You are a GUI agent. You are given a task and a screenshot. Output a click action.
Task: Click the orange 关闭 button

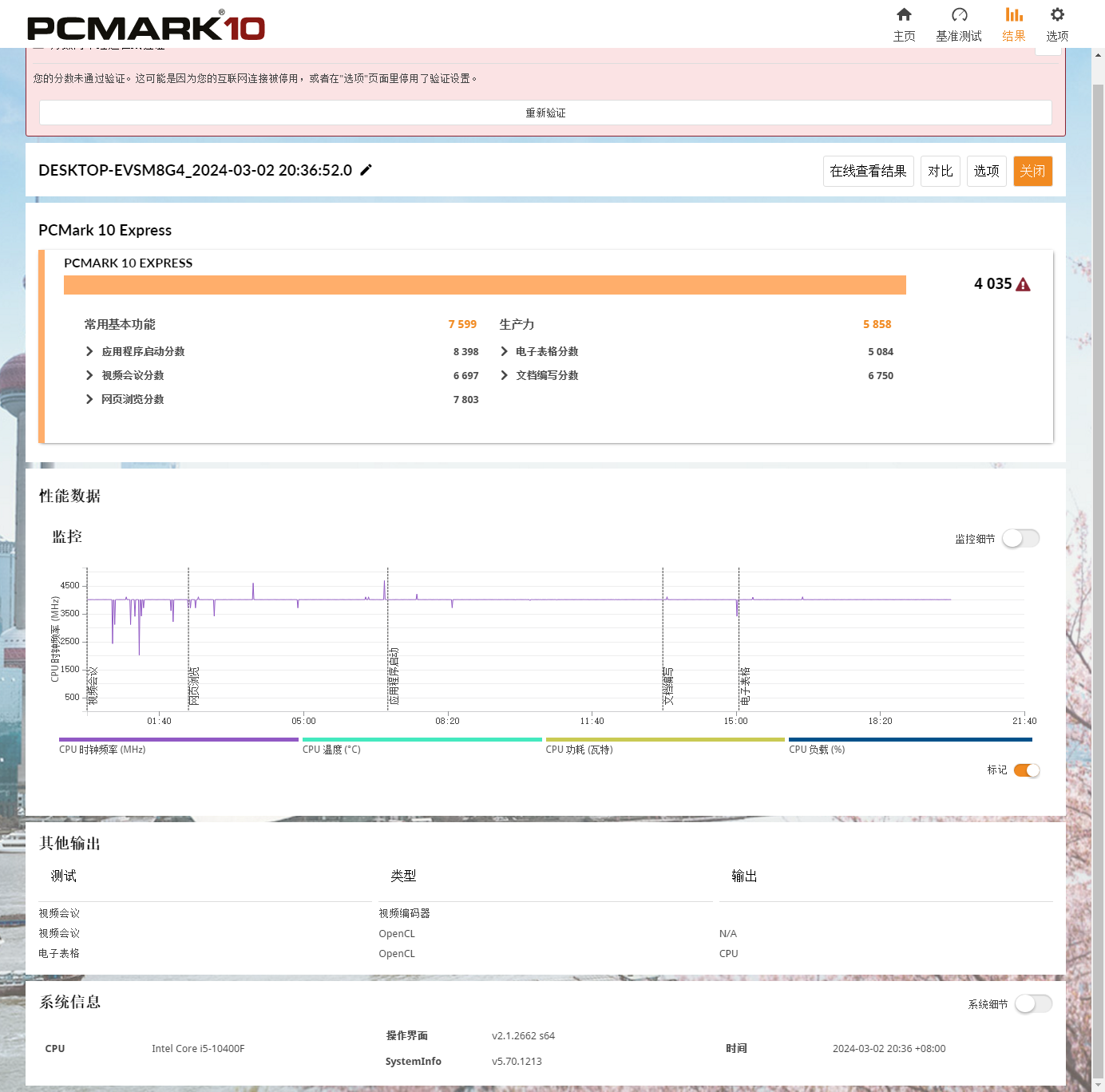[1032, 171]
